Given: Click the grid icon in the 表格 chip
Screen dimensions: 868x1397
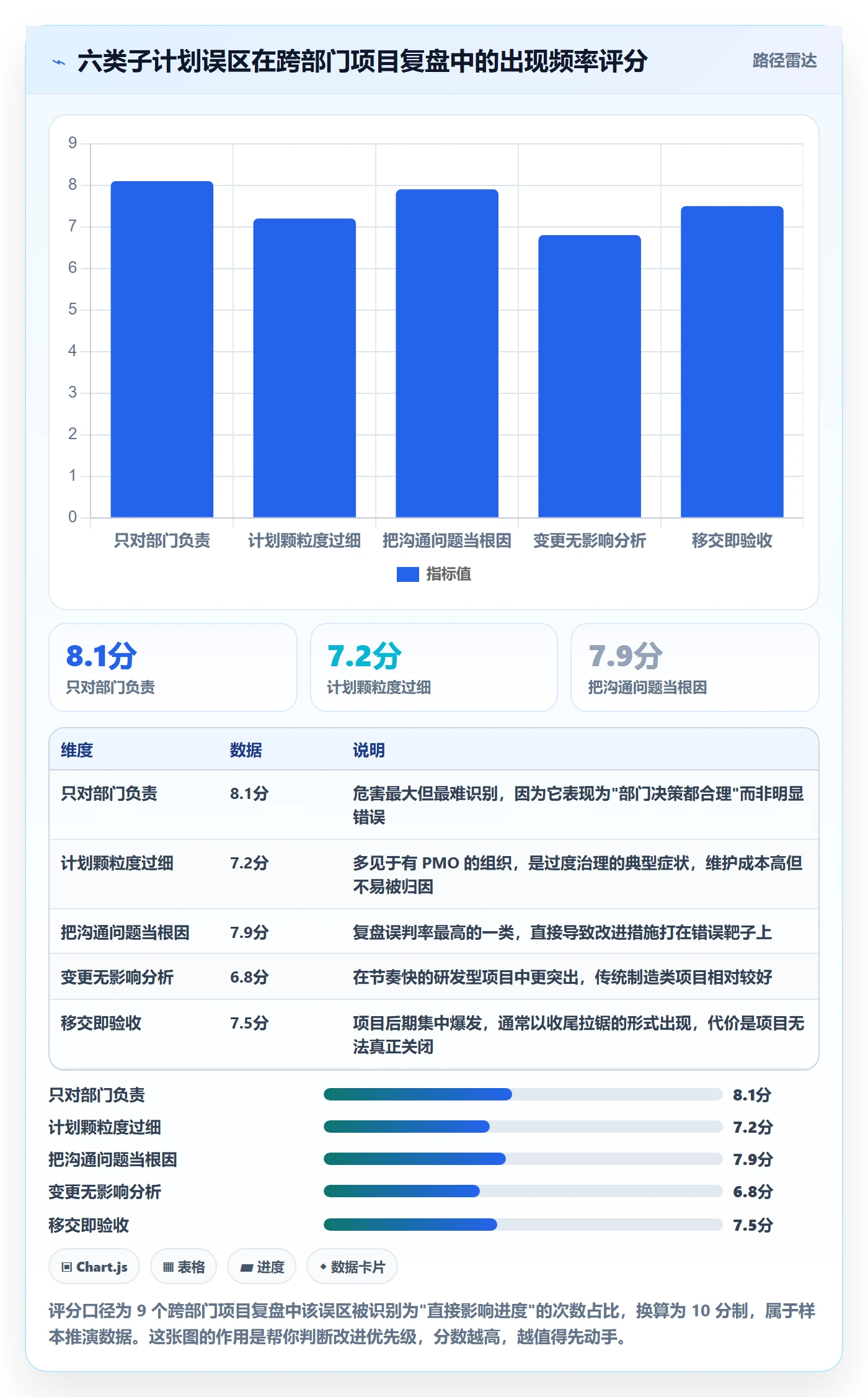Looking at the screenshot, I should pyautogui.click(x=168, y=1267).
